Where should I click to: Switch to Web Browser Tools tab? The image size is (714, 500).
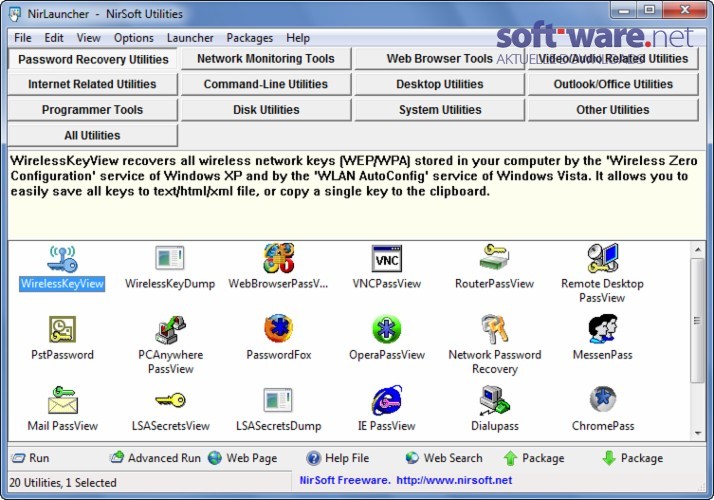coord(439,59)
